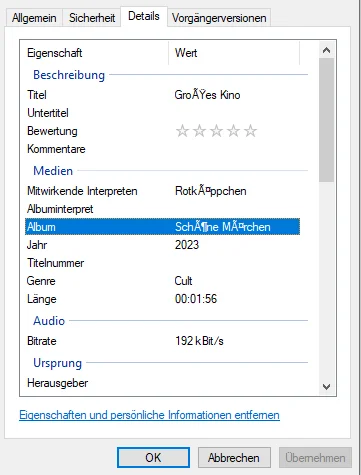Screen dimensions: 361x475
Task: Open the Vorgängerversionen tab
Action: pos(219,18)
